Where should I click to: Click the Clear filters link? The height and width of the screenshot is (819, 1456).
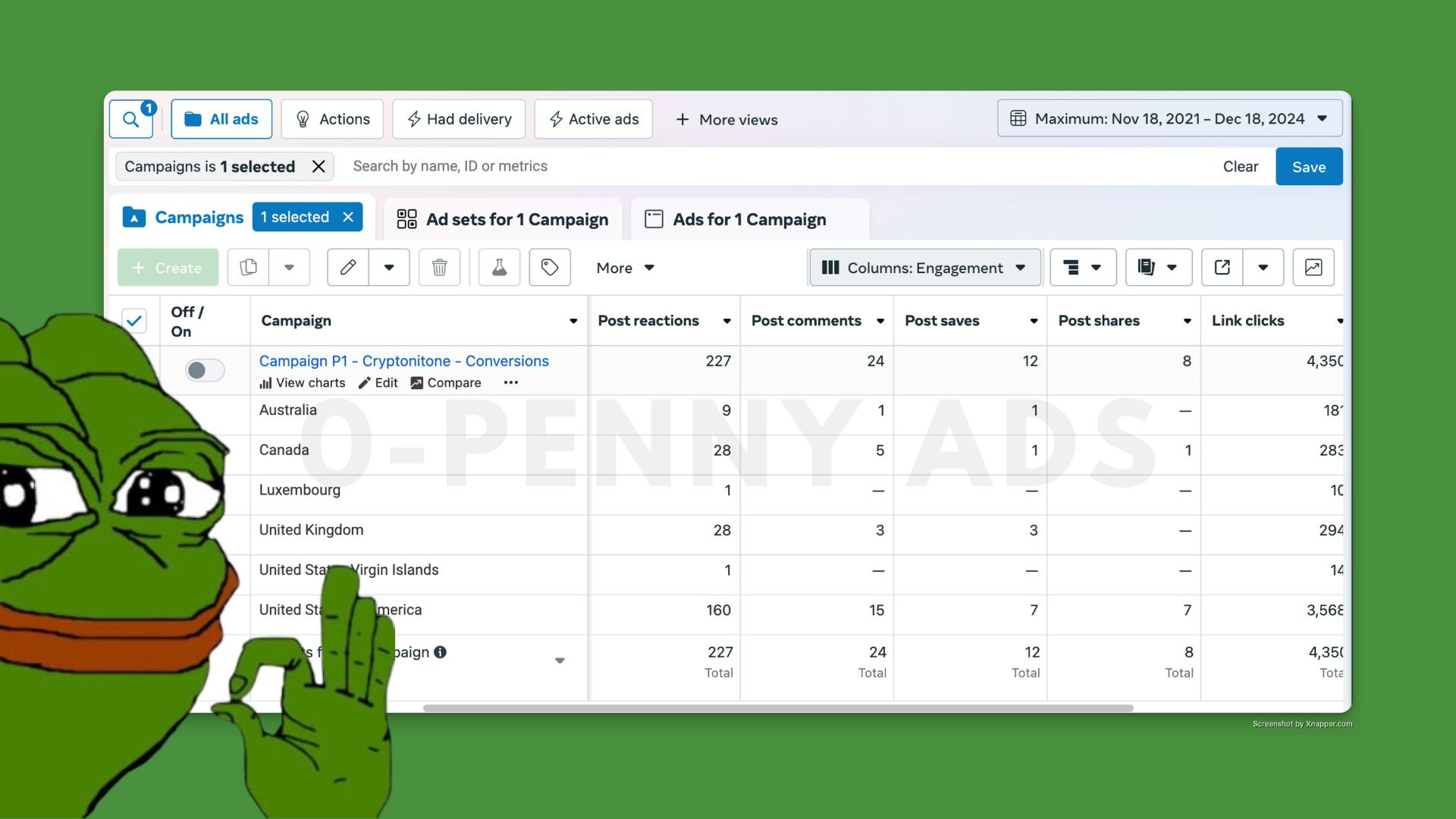coord(1240,166)
